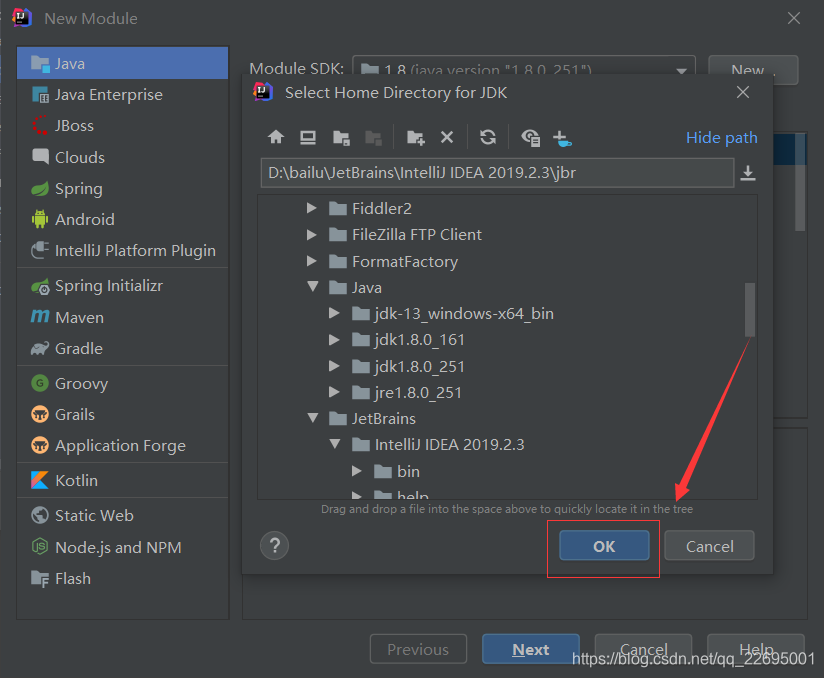The width and height of the screenshot is (824, 678).
Task: Select the jdk1.8.0_251 folder name
Action: click(419, 366)
